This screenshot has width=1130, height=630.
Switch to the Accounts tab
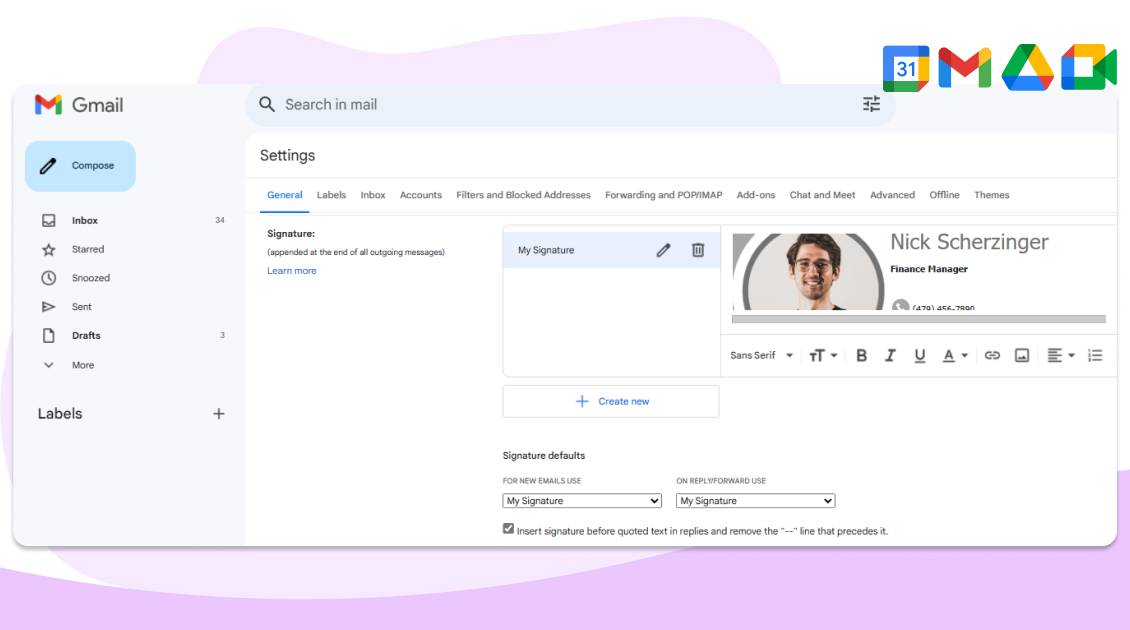pos(421,195)
